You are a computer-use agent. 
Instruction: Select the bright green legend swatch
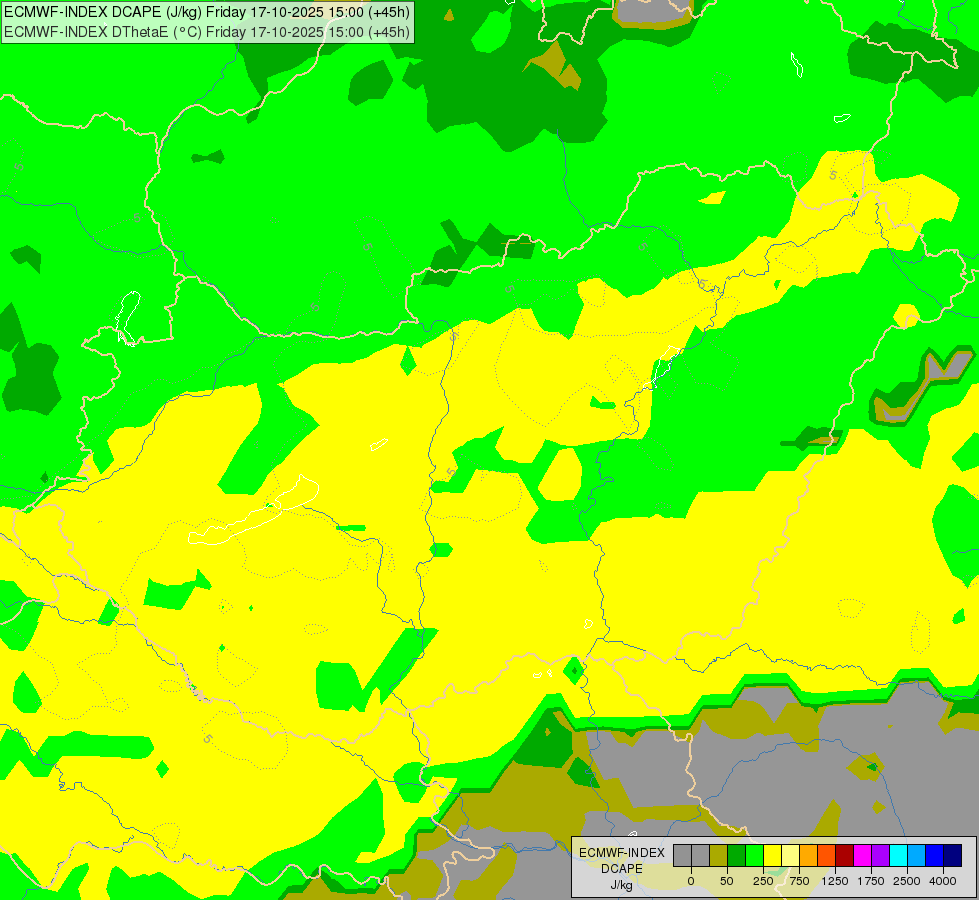754,856
